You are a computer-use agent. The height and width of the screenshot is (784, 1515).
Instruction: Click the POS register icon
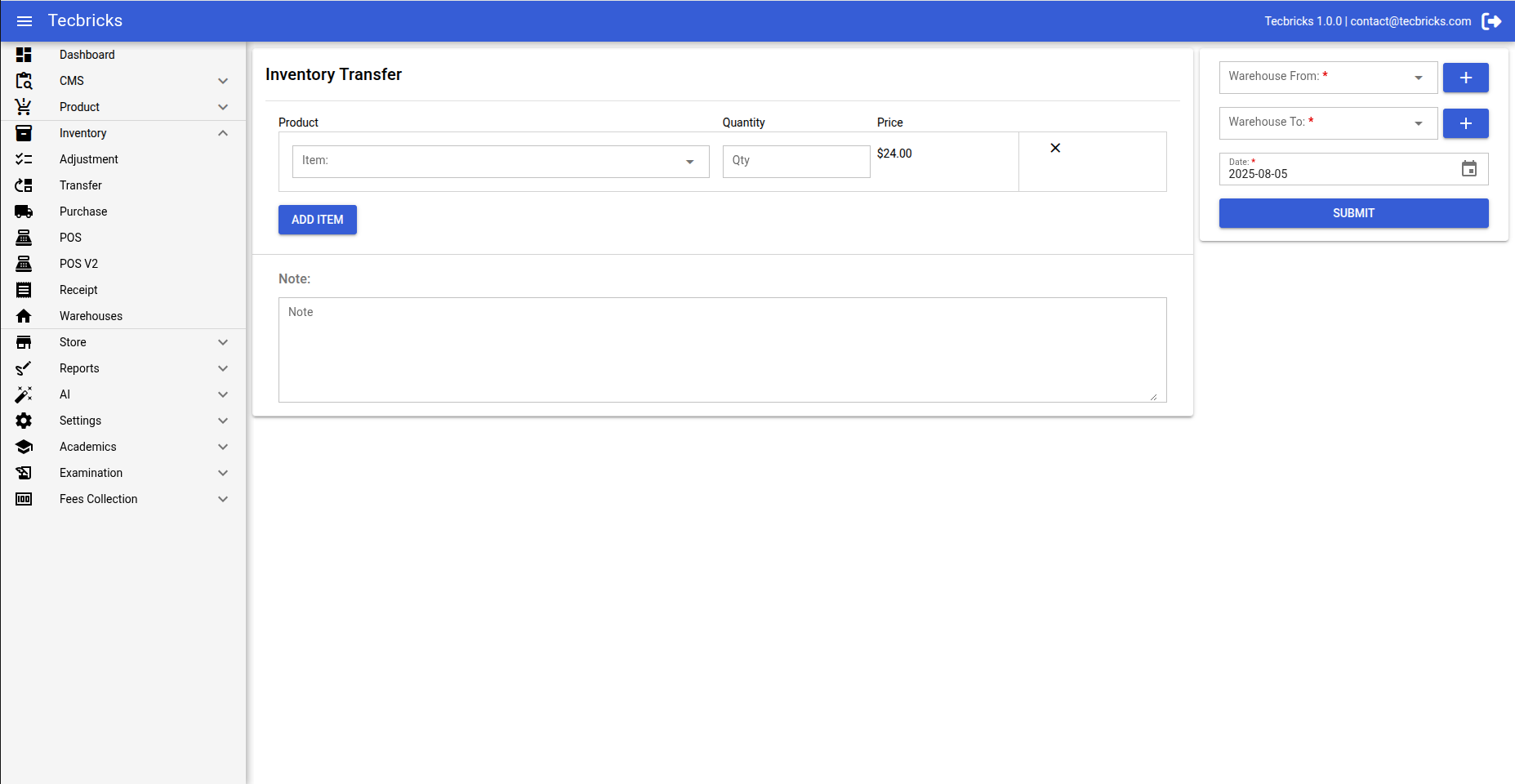pyautogui.click(x=24, y=238)
